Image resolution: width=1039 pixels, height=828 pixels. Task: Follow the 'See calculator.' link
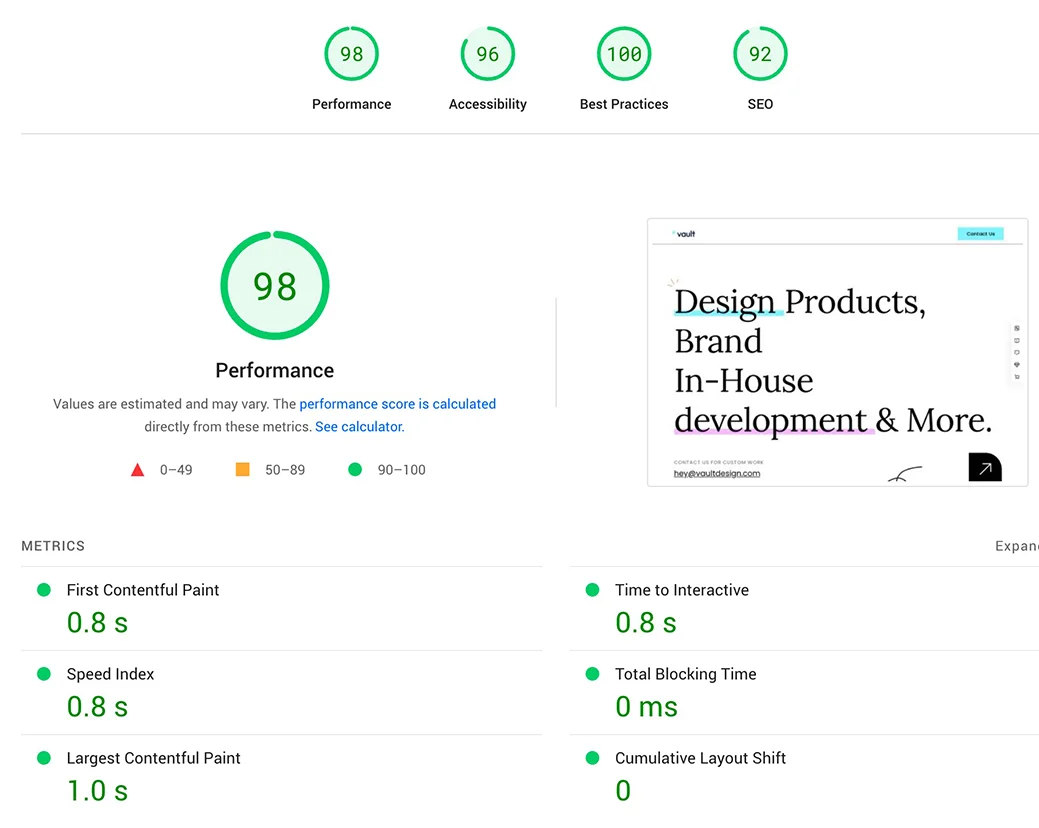pyautogui.click(x=359, y=427)
